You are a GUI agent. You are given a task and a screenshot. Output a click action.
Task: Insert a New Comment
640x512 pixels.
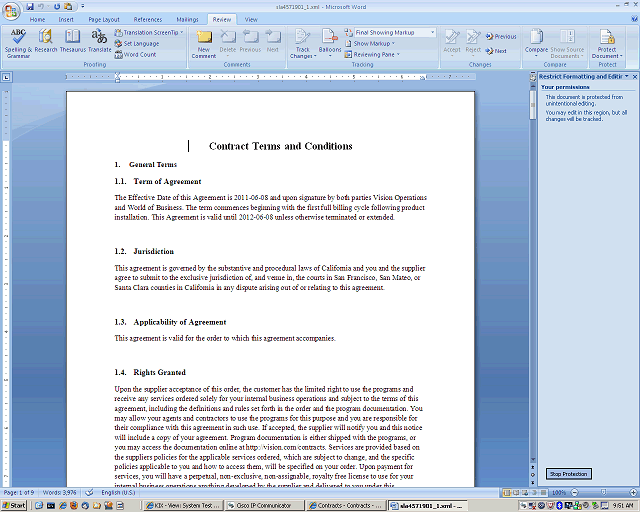click(x=204, y=43)
